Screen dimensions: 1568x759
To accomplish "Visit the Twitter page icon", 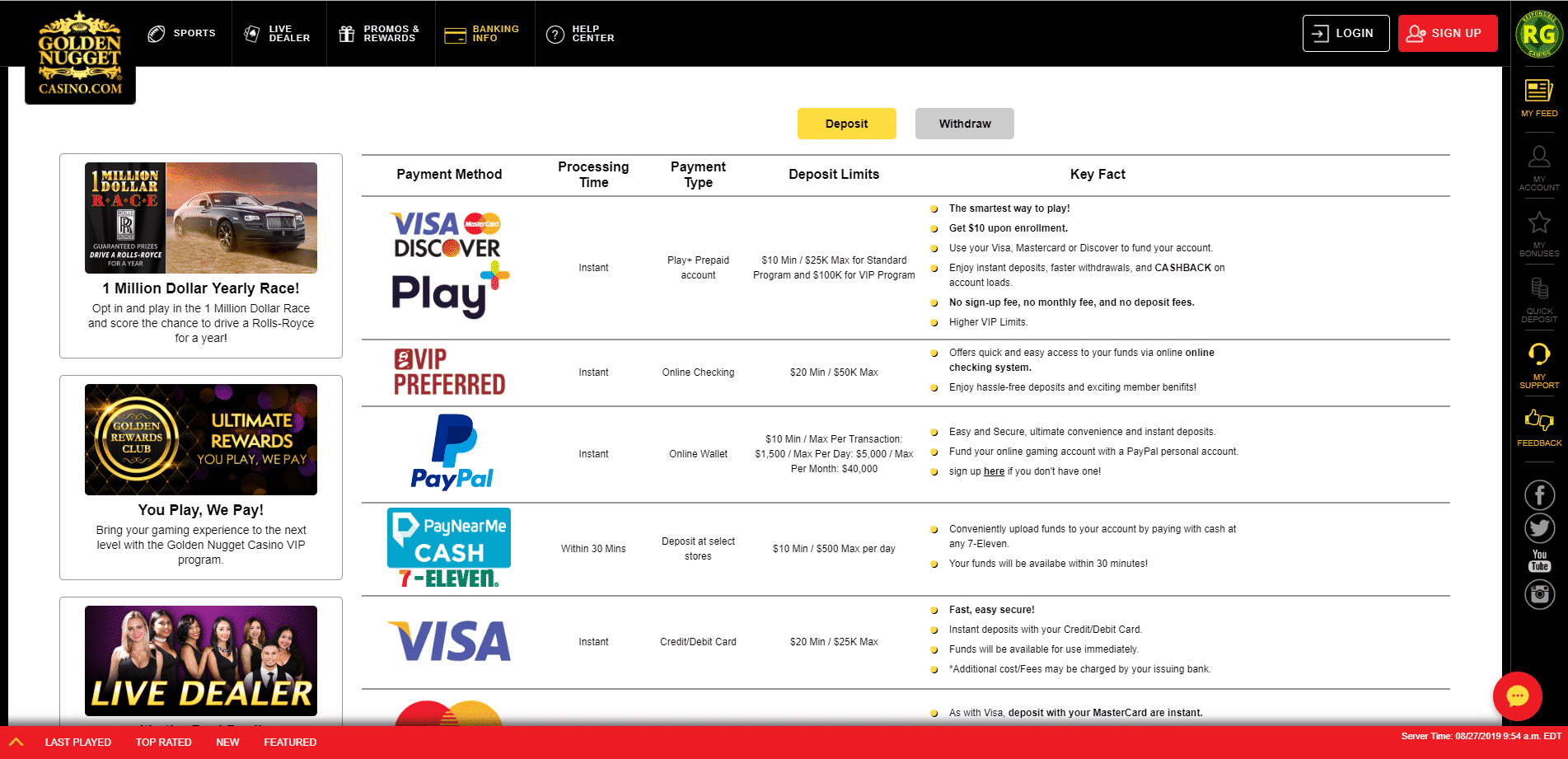I will 1539,528.
